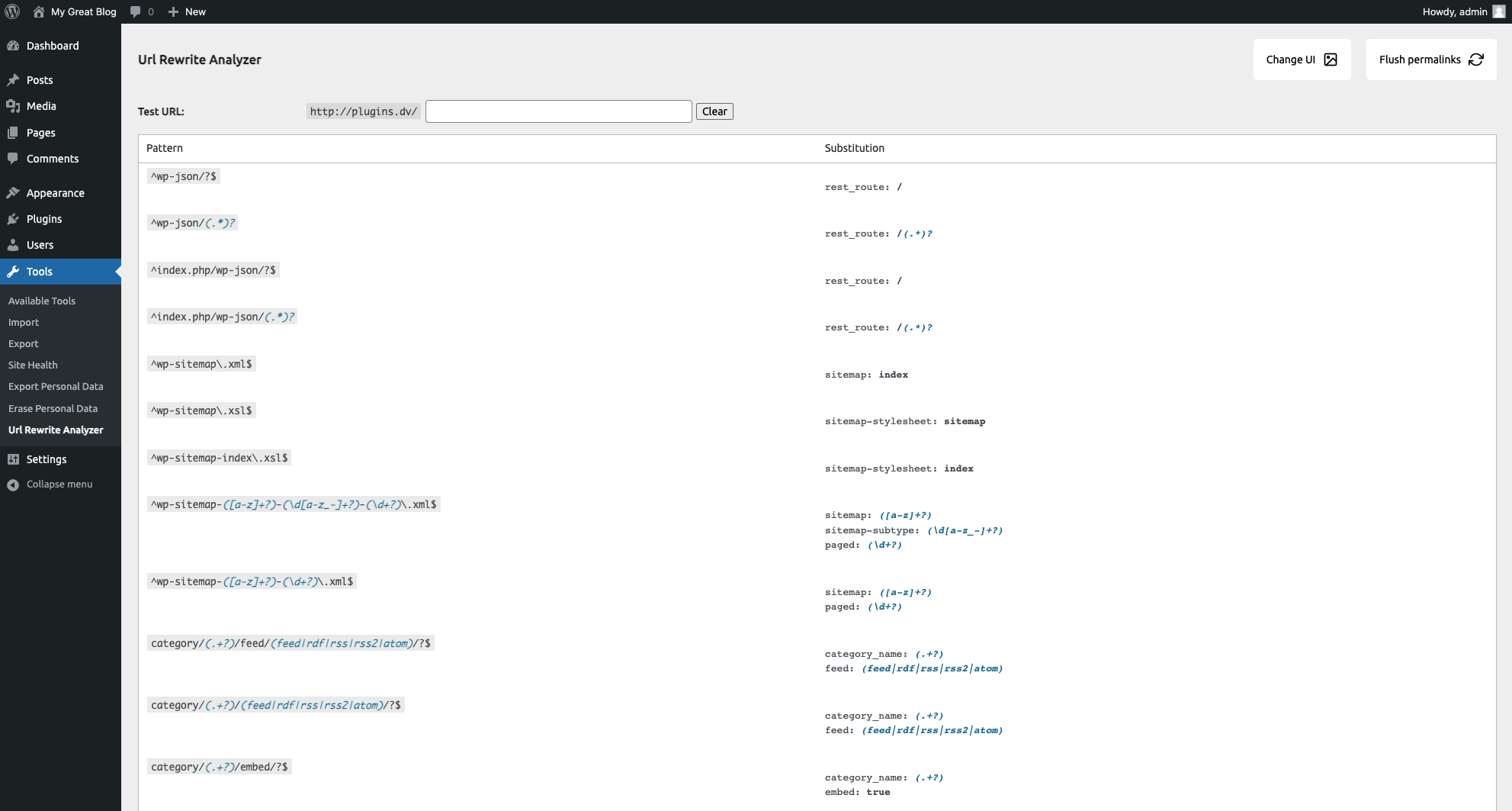Click the plus icon next to New

point(173,11)
